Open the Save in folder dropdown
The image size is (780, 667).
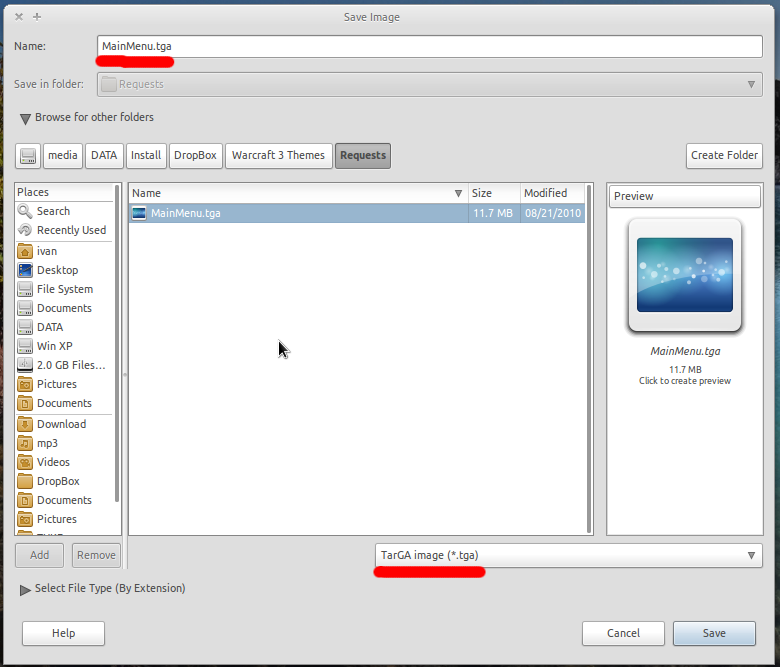(430, 84)
